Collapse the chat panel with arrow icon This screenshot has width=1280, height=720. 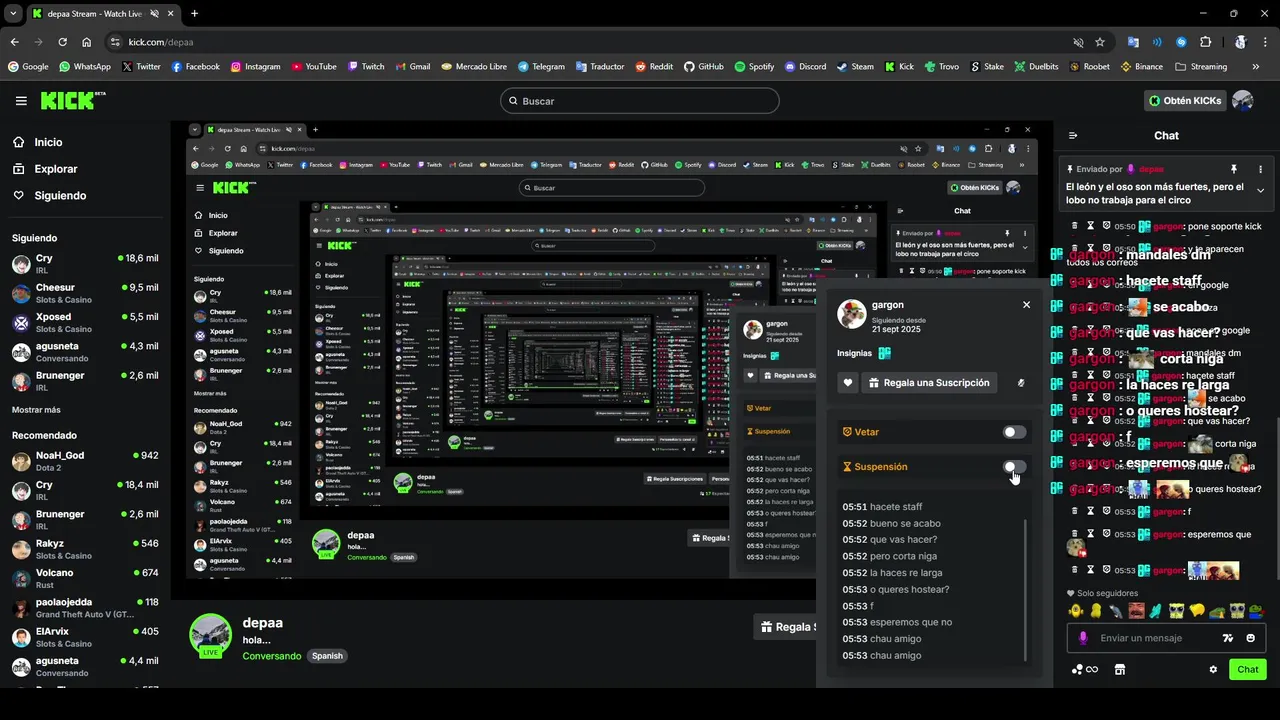[1073, 136]
